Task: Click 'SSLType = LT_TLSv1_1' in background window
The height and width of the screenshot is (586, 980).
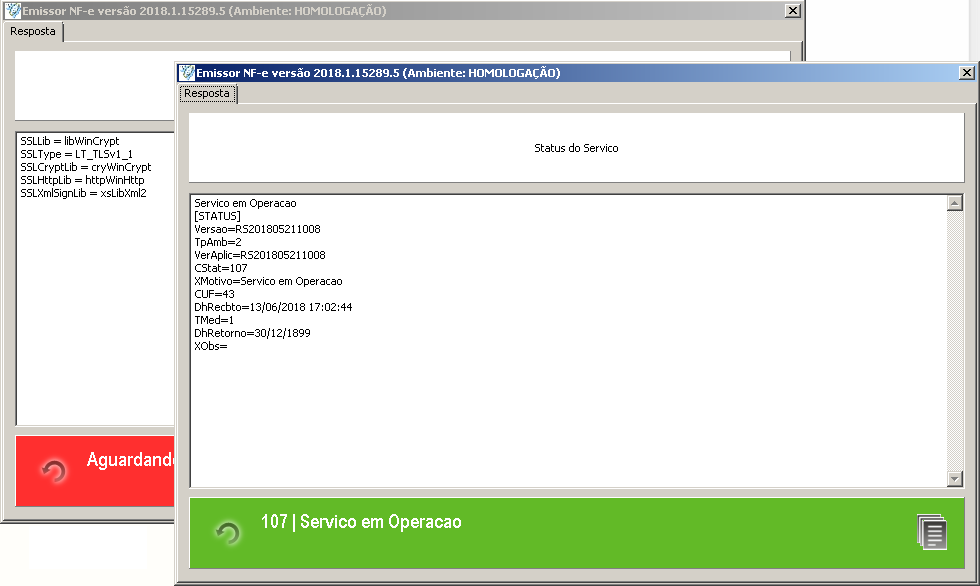Action: pos(76,154)
